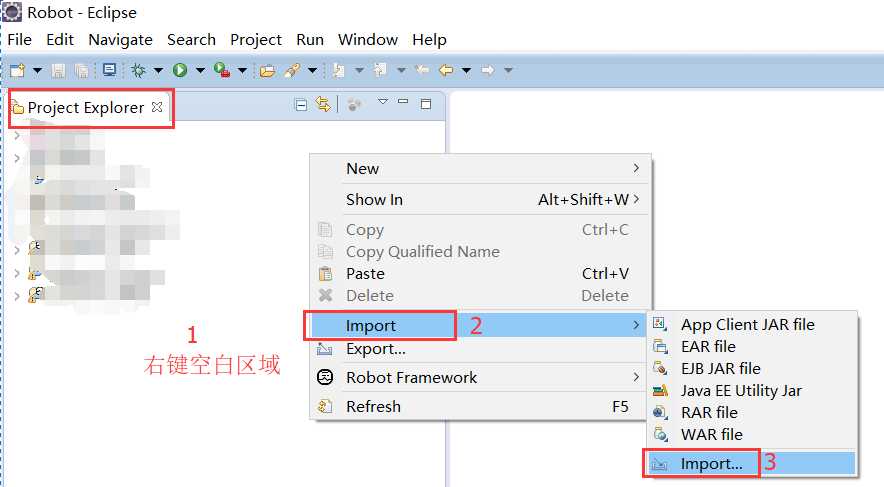This screenshot has width=884, height=487.
Task: Select Refresh in the context menu
Action: 480,406
